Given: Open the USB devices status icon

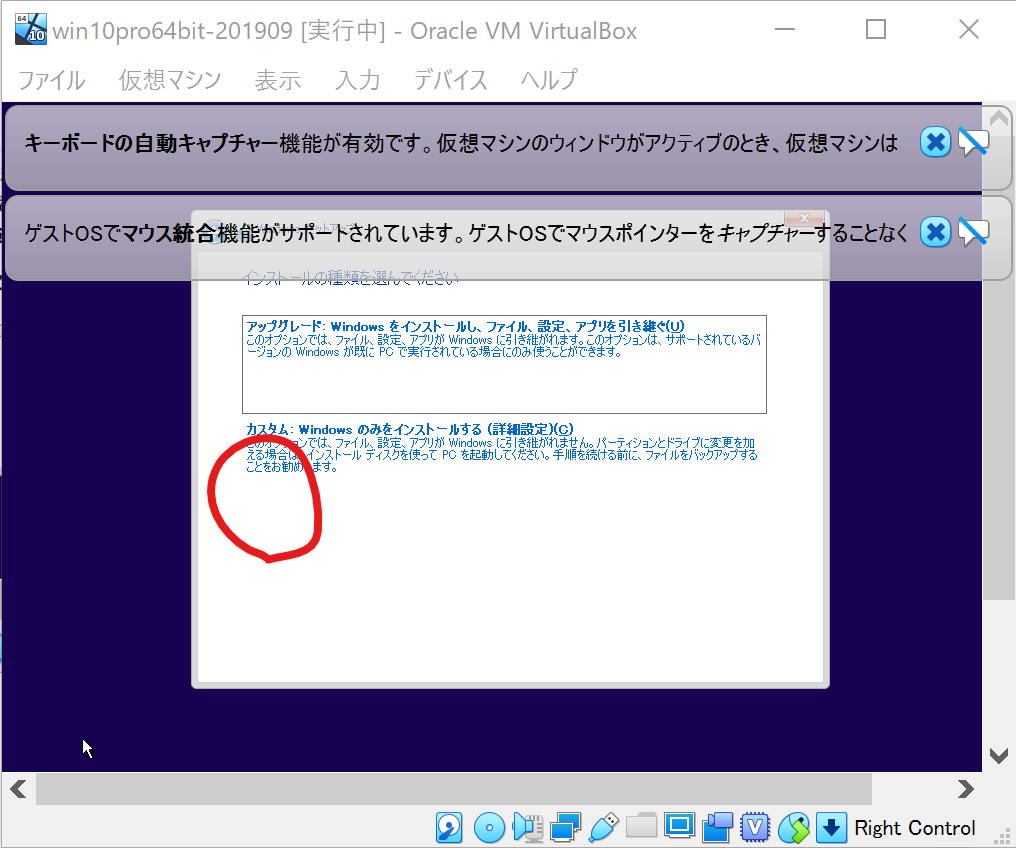Looking at the screenshot, I should (x=603, y=827).
